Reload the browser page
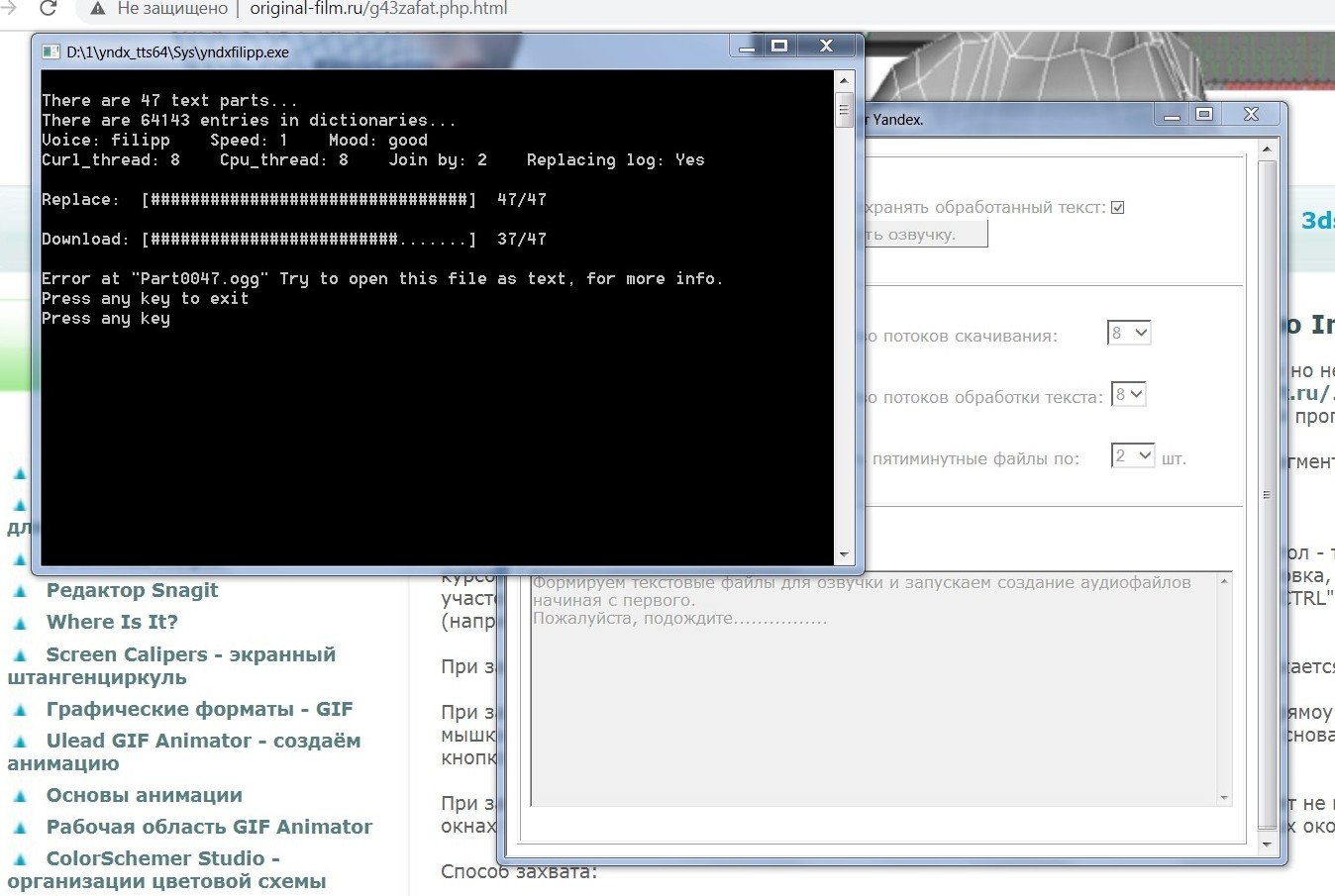The height and width of the screenshot is (896, 1335). pos(47,9)
